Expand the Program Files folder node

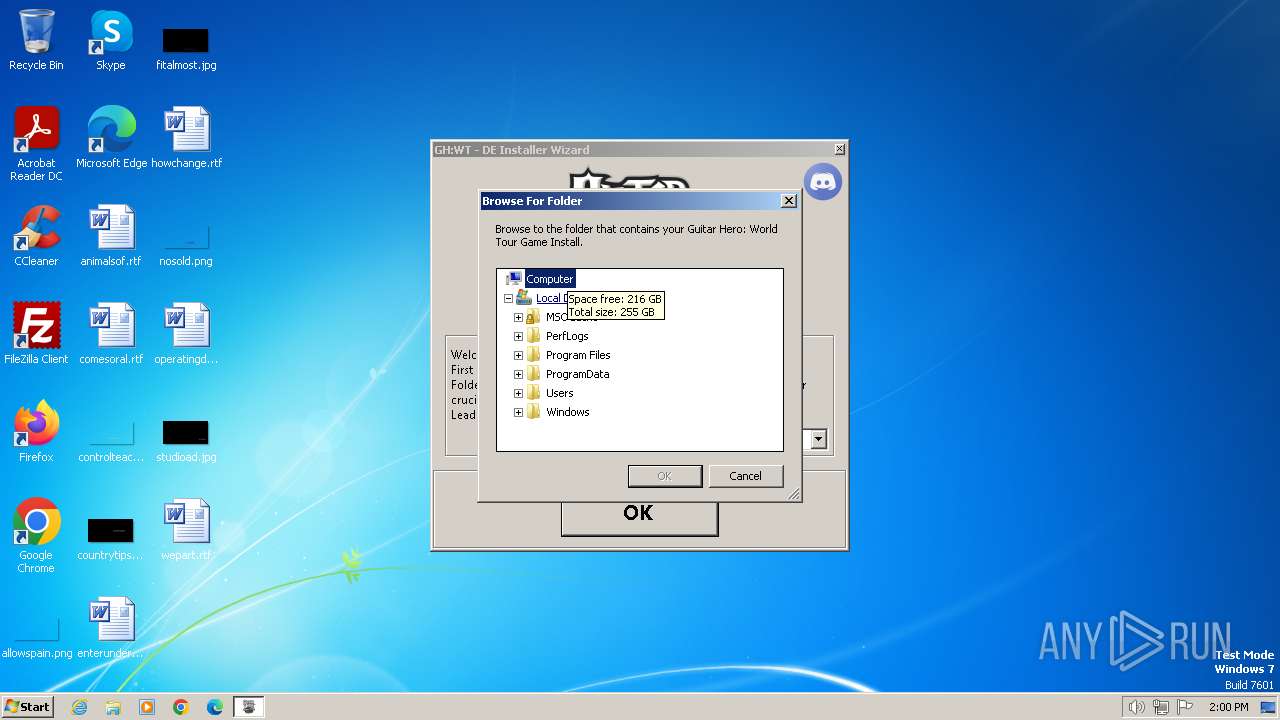(518, 355)
